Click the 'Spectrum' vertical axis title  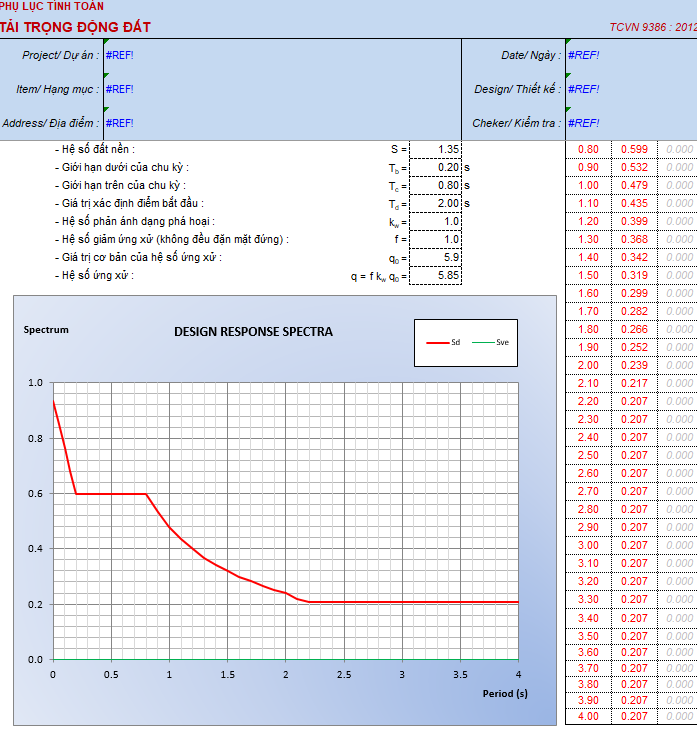46,330
